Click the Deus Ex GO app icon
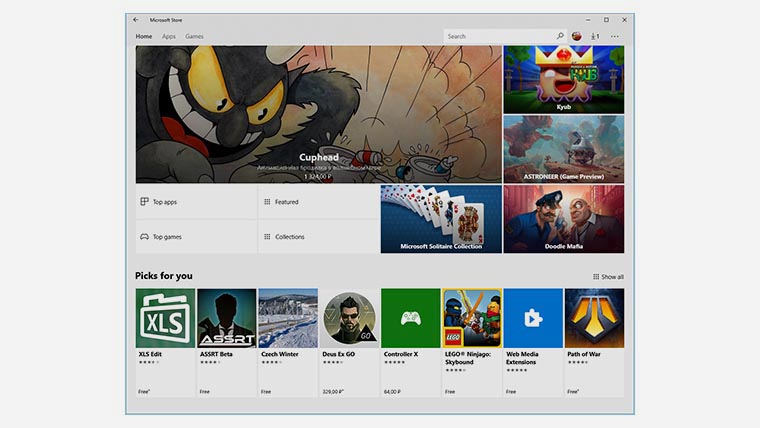 tap(349, 318)
